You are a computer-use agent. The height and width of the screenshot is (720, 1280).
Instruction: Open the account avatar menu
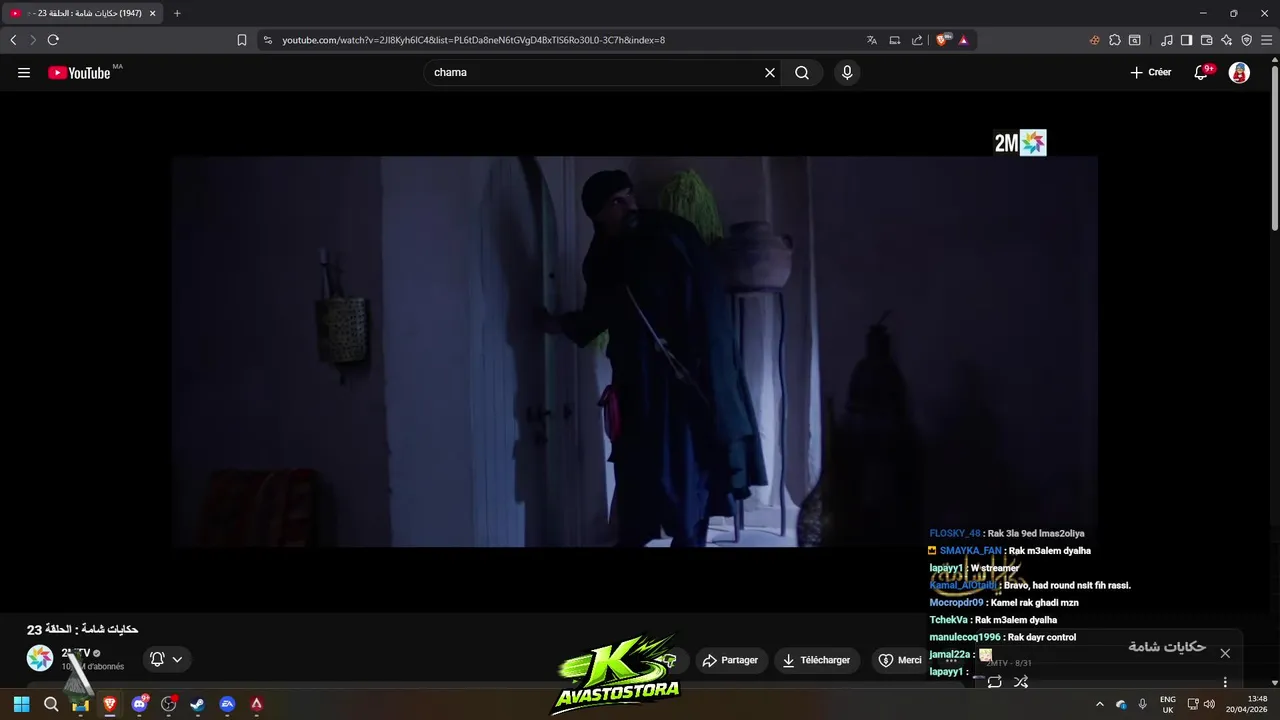1239,72
